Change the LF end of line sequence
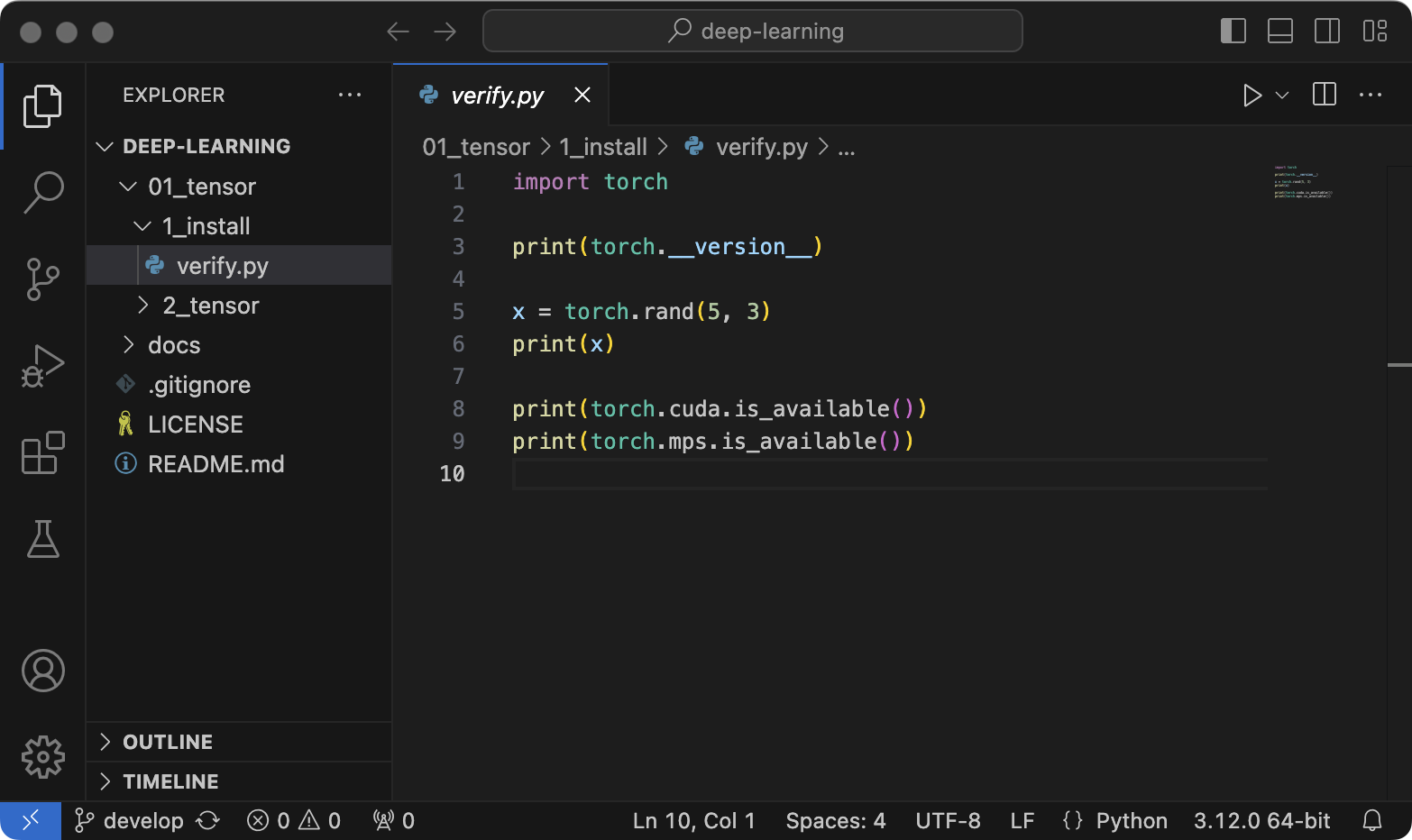Image resolution: width=1412 pixels, height=840 pixels. (1022, 820)
